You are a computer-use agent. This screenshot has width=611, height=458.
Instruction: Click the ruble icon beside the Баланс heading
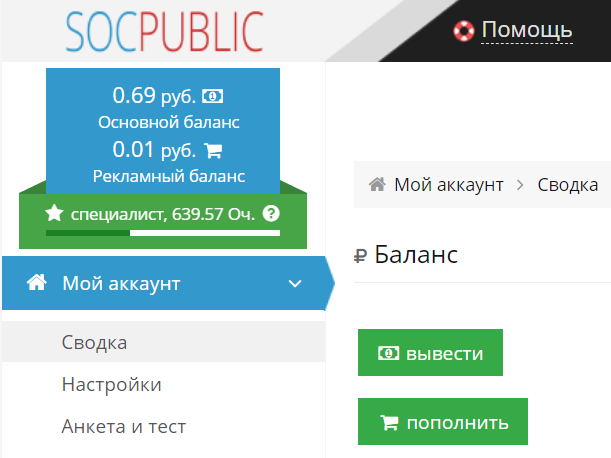pyautogui.click(x=361, y=256)
